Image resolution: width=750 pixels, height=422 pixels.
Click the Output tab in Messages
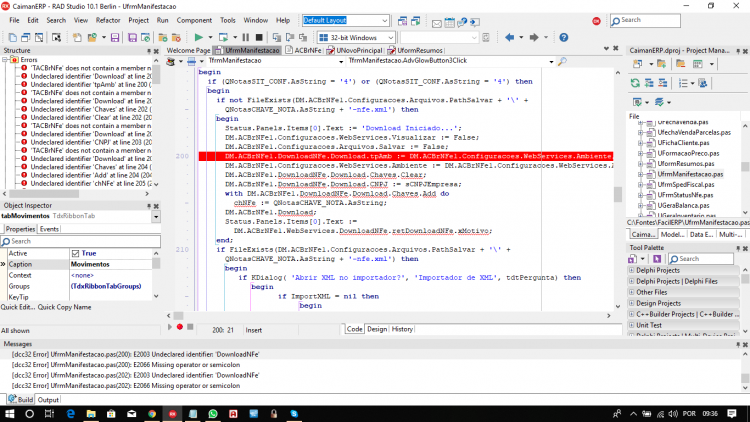coord(48,400)
